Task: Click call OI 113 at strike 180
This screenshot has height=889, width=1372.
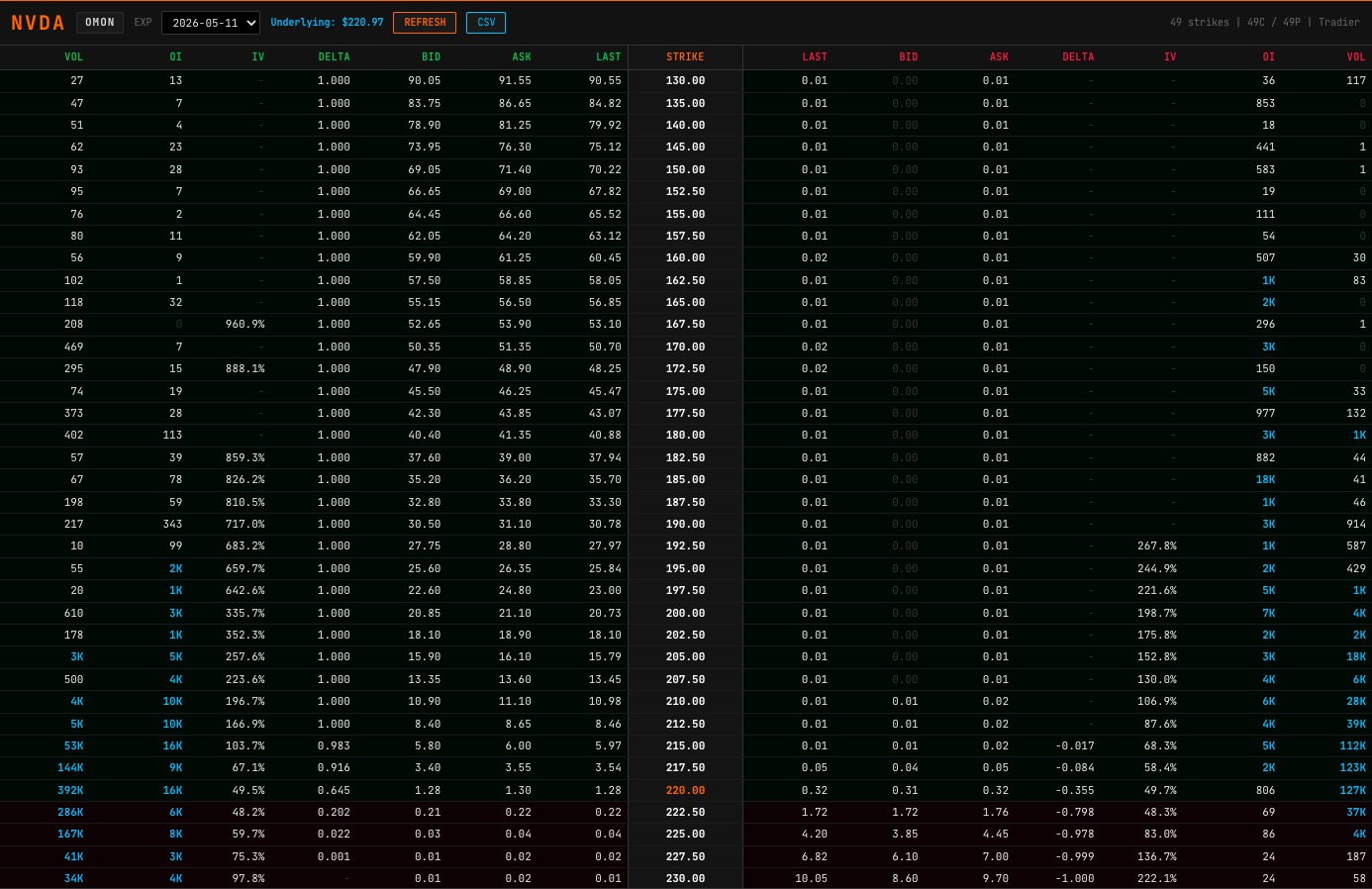Action: click(172, 435)
